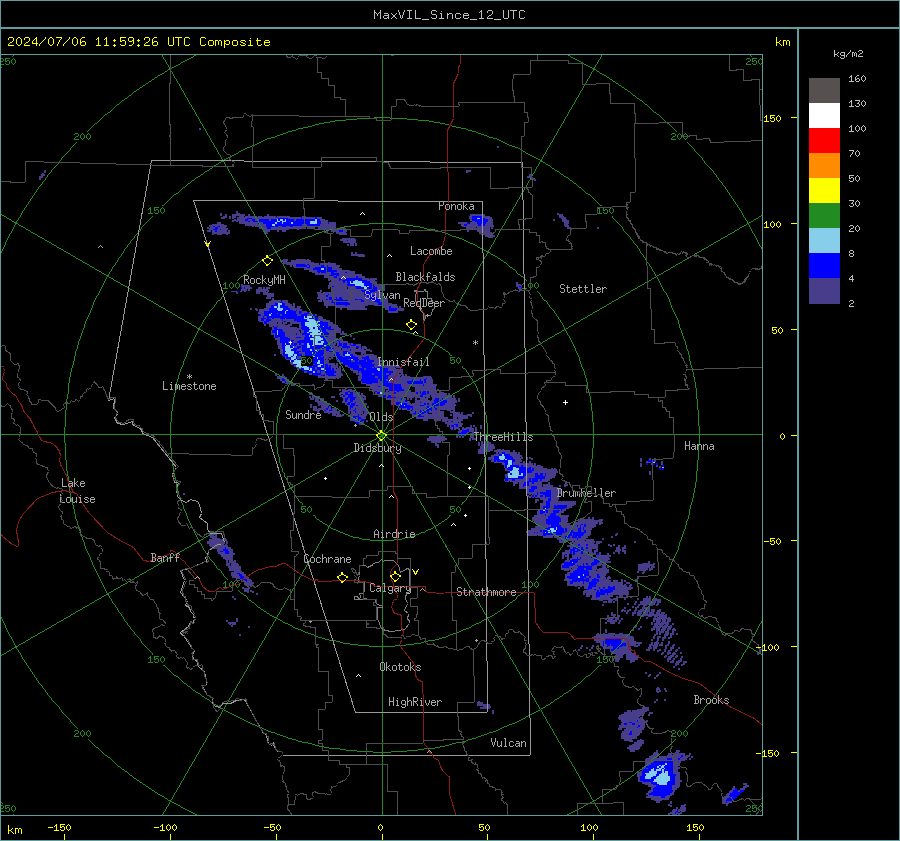Pick the light blue 8-20 legend swatch
The height and width of the screenshot is (841, 900).
tap(824, 241)
